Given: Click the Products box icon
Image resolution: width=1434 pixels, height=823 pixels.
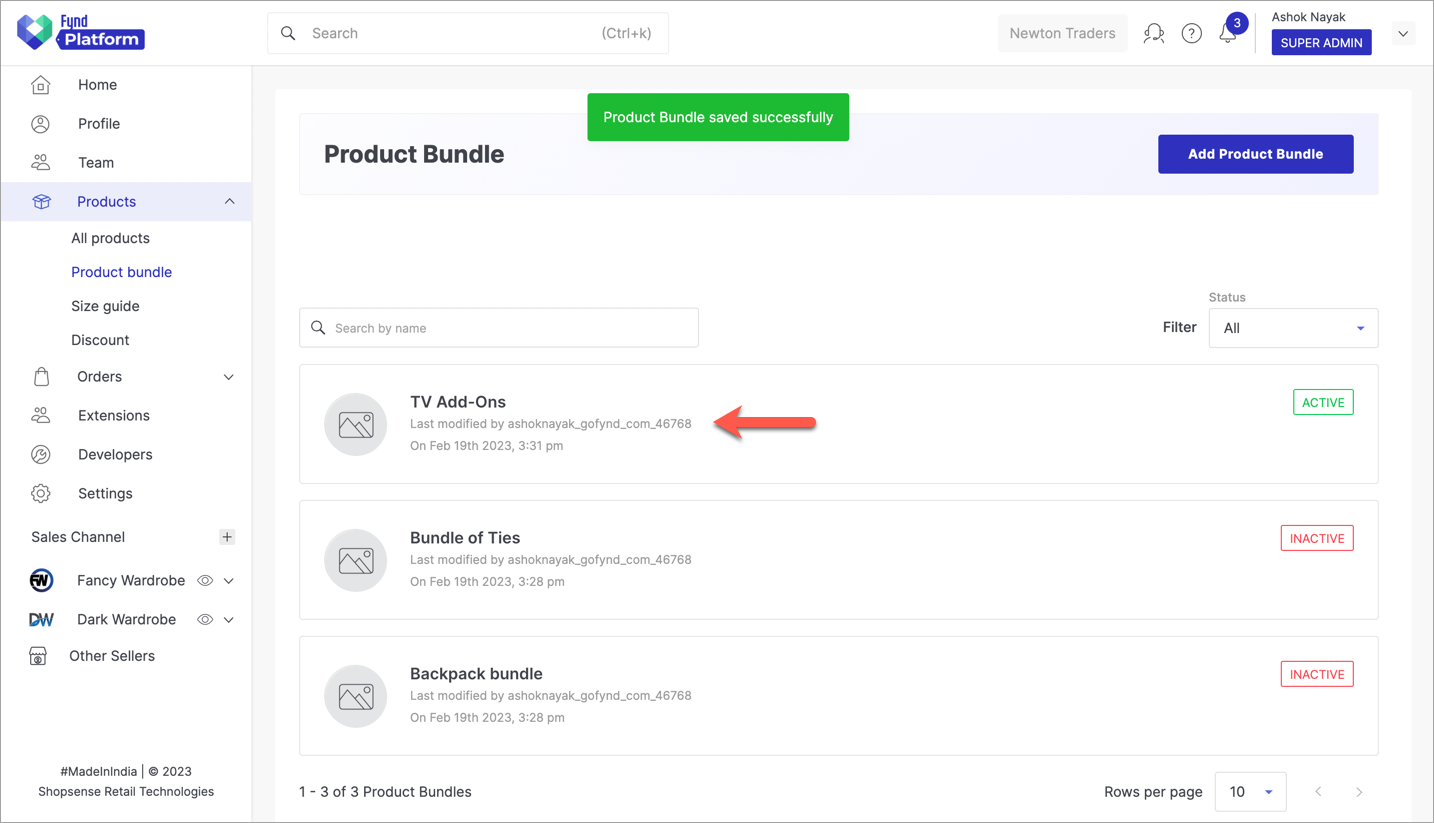Looking at the screenshot, I should [x=41, y=202].
